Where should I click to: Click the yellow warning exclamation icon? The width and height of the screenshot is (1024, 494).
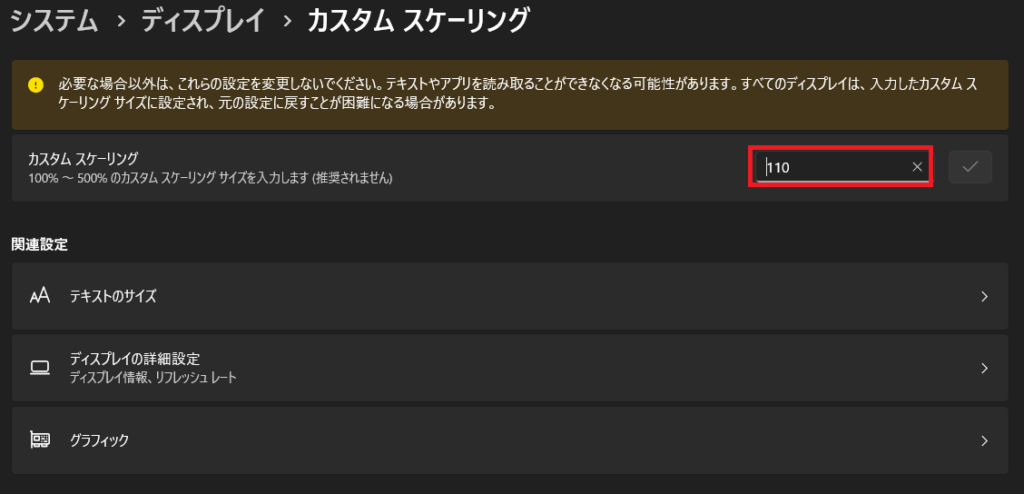[x=36, y=86]
